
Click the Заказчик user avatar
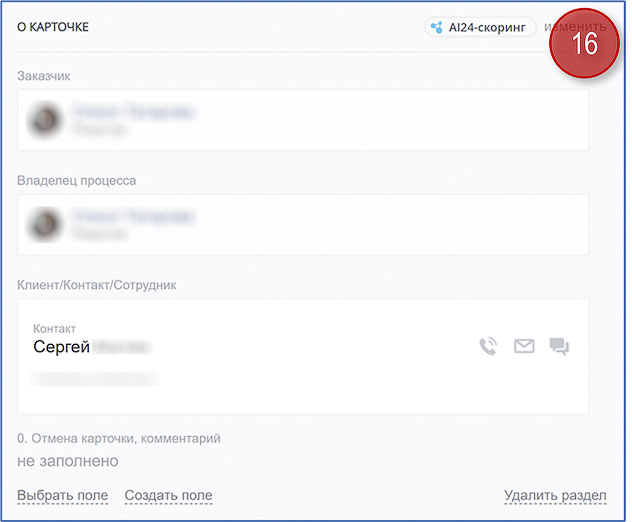[x=44, y=120]
